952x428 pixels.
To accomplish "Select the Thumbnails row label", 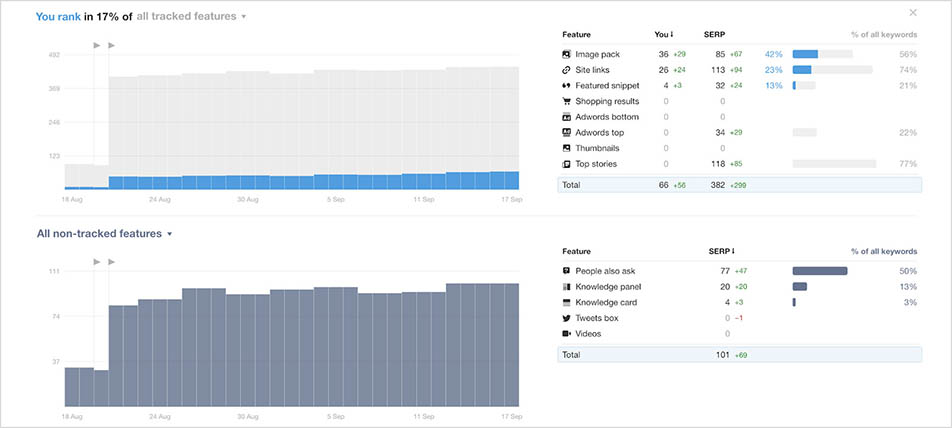I will [x=597, y=148].
